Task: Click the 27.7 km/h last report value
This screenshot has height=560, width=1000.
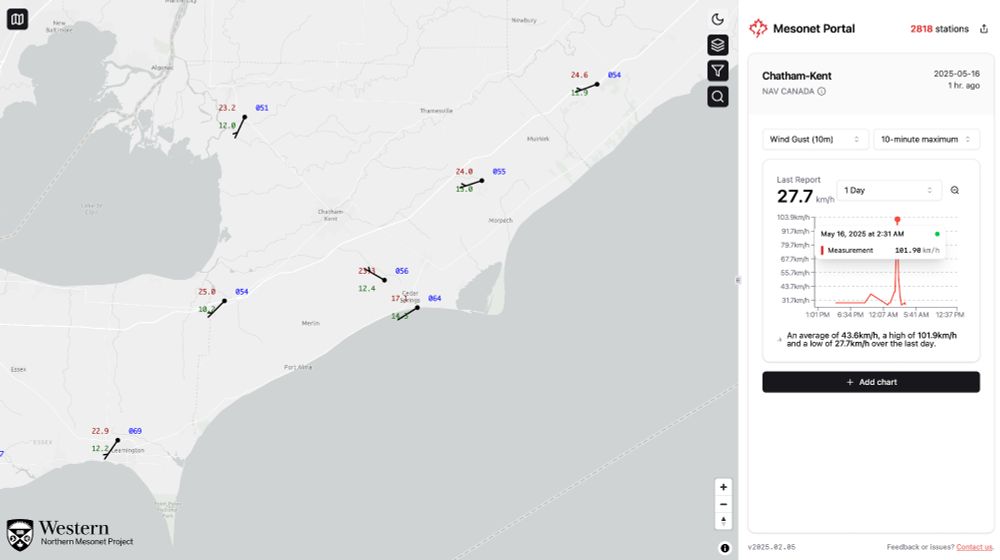Action: [805, 196]
